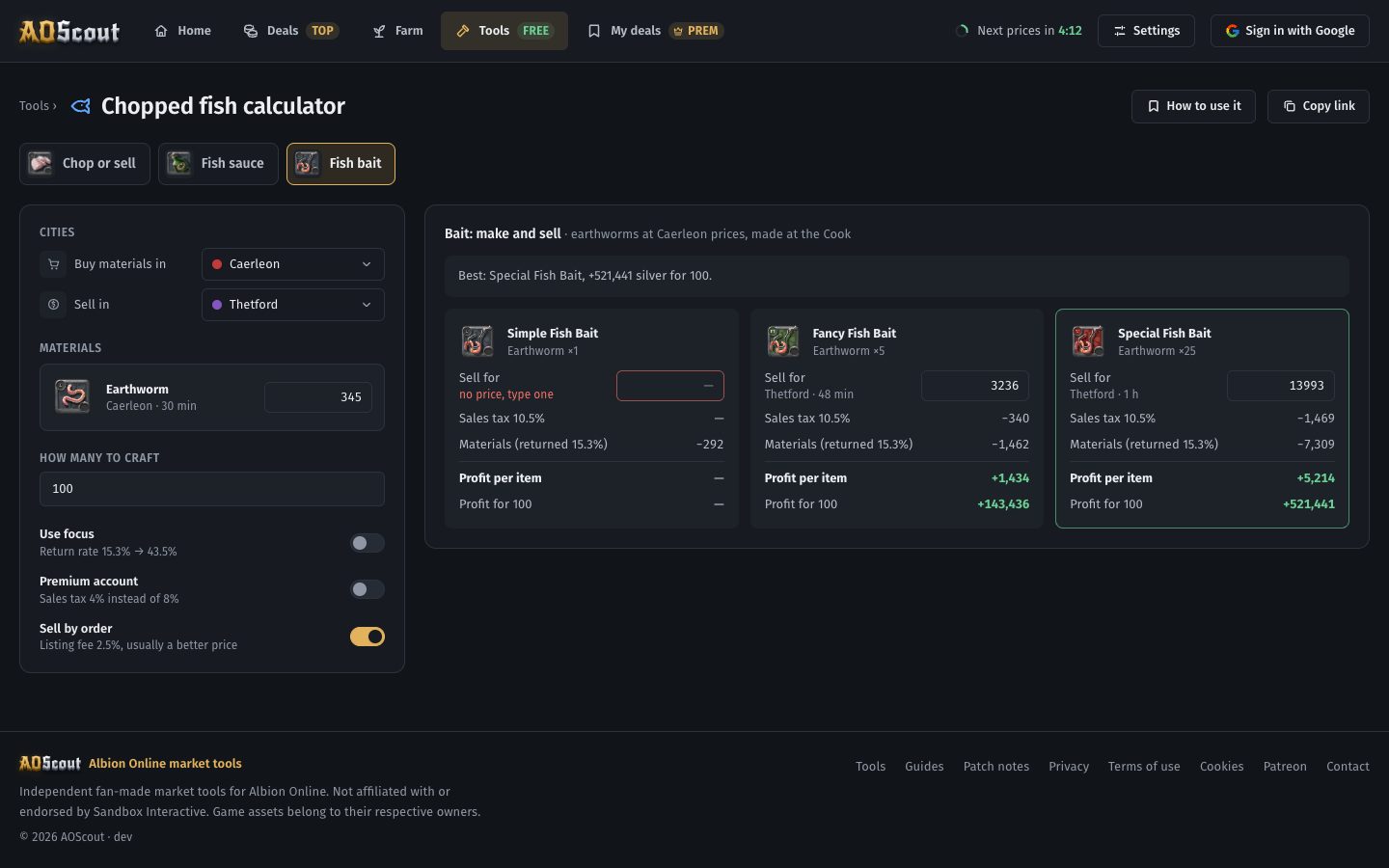Click the AOScout logo in header

click(x=69, y=31)
